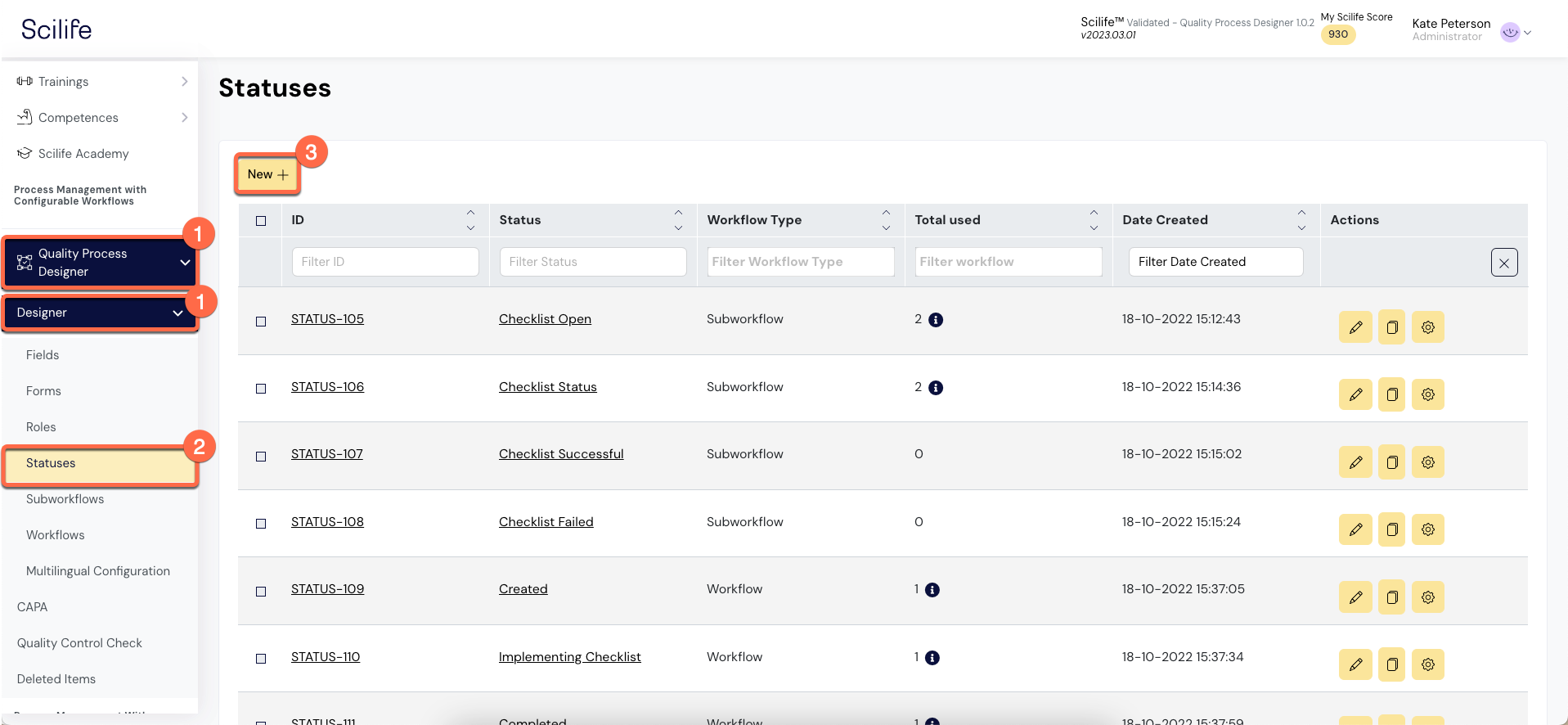Toggle the select-all checkbox in table header

[261, 221]
